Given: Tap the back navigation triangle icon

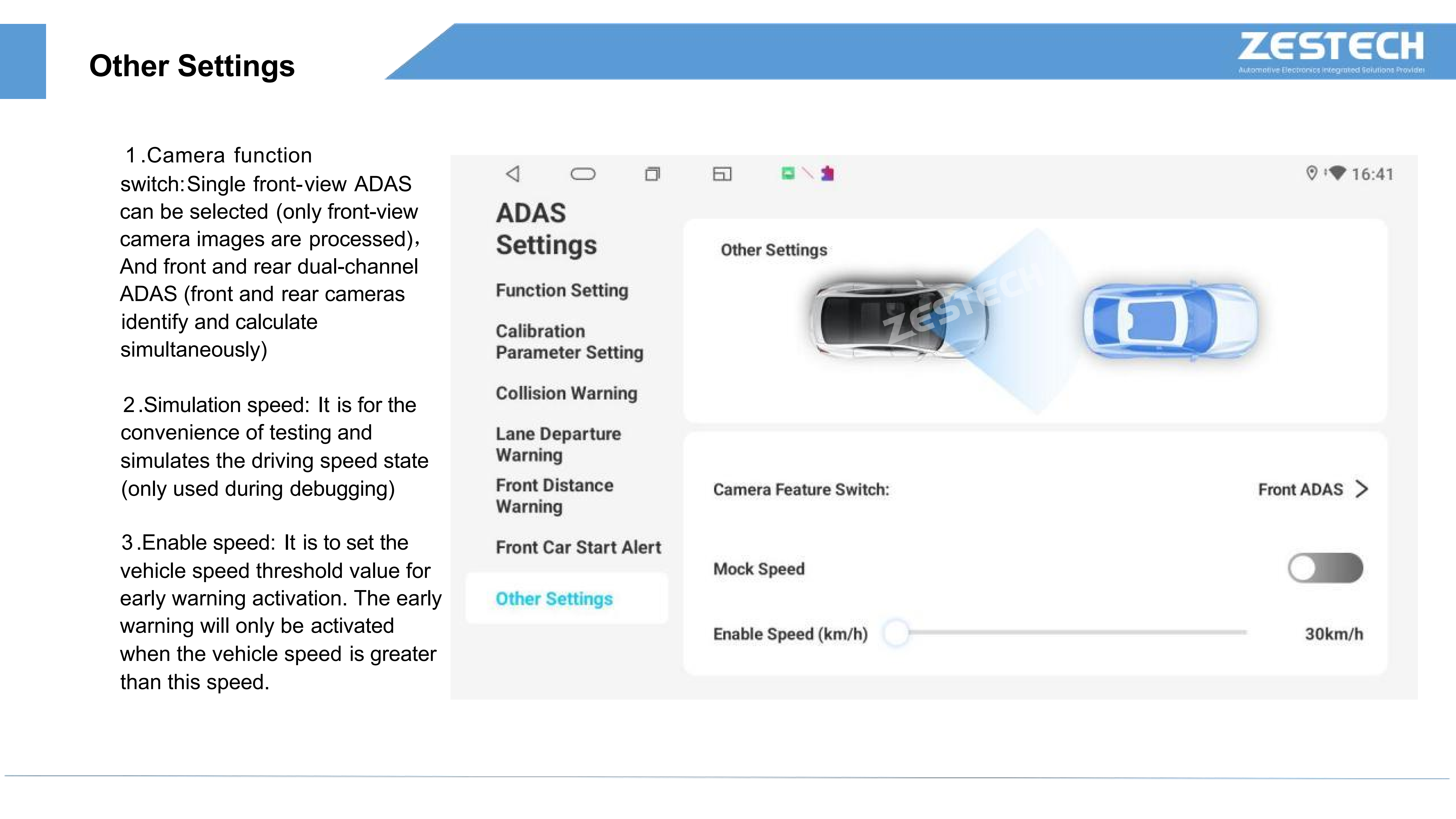Looking at the screenshot, I should pos(513,173).
